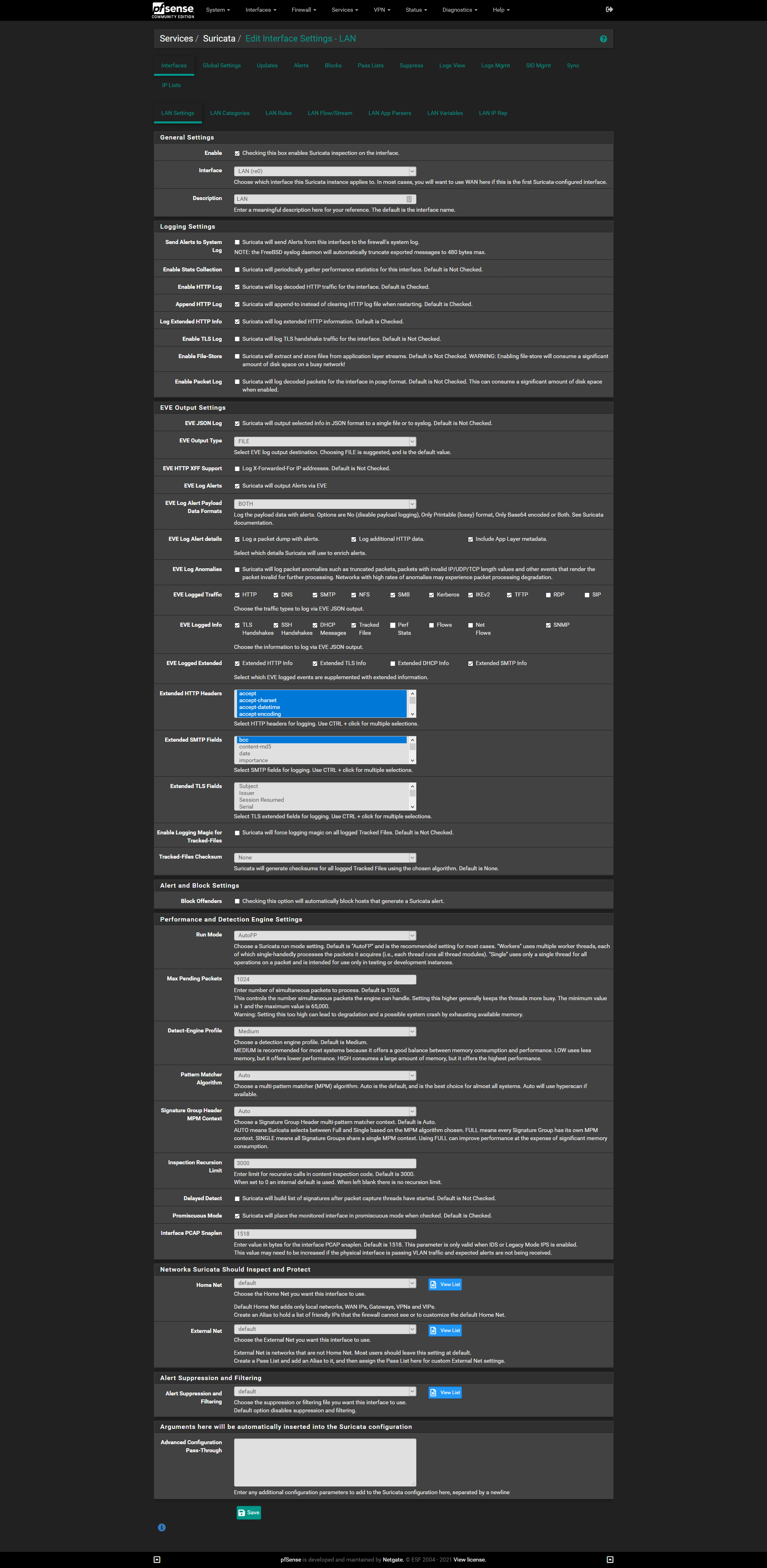Click the footer right corner icon
The height and width of the screenshot is (1568, 767).
click(x=610, y=1560)
